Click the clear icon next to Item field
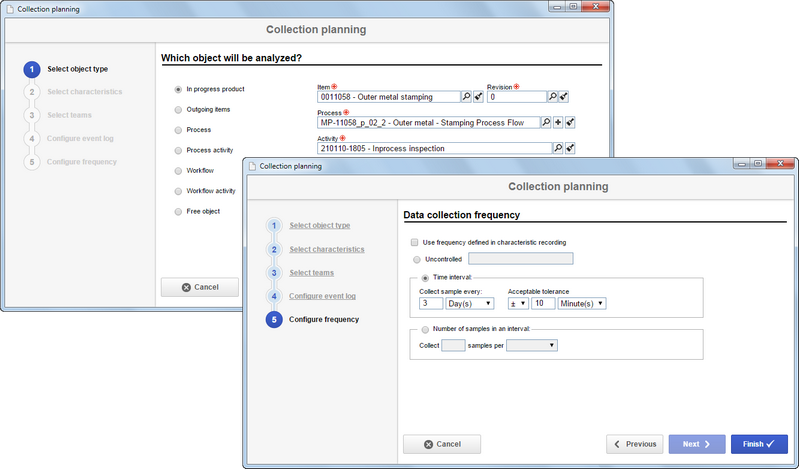Viewport: 799px width, 469px height. click(x=478, y=97)
